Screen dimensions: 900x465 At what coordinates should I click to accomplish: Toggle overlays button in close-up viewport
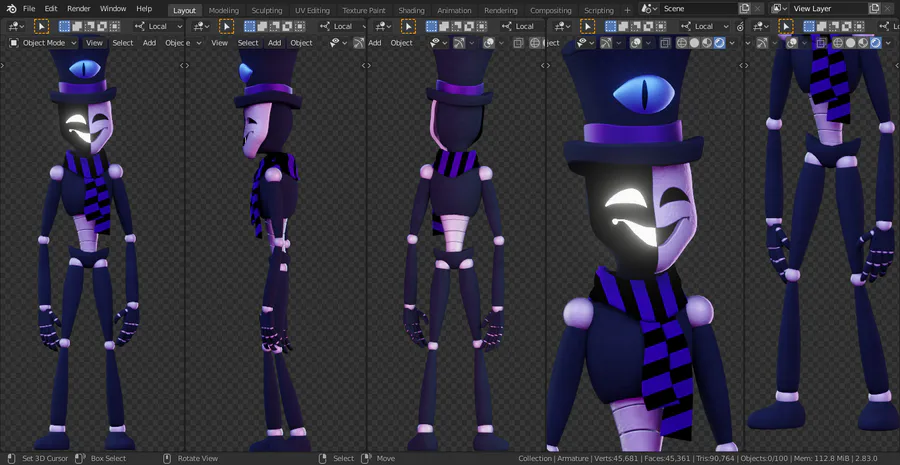(636, 42)
